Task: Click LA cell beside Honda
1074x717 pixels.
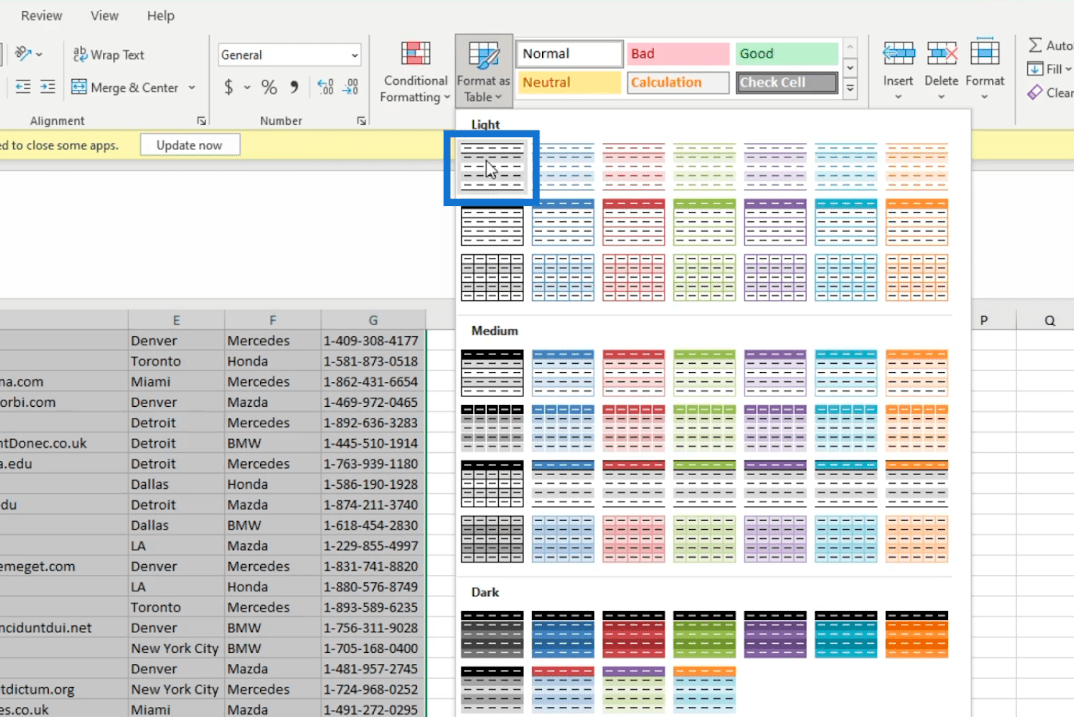Action: 176,587
